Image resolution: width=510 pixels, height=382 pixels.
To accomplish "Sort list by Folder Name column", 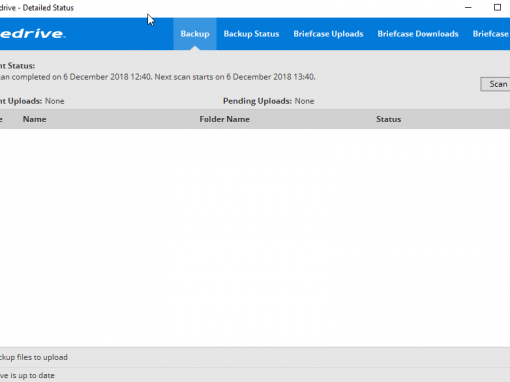I will 224,119.
